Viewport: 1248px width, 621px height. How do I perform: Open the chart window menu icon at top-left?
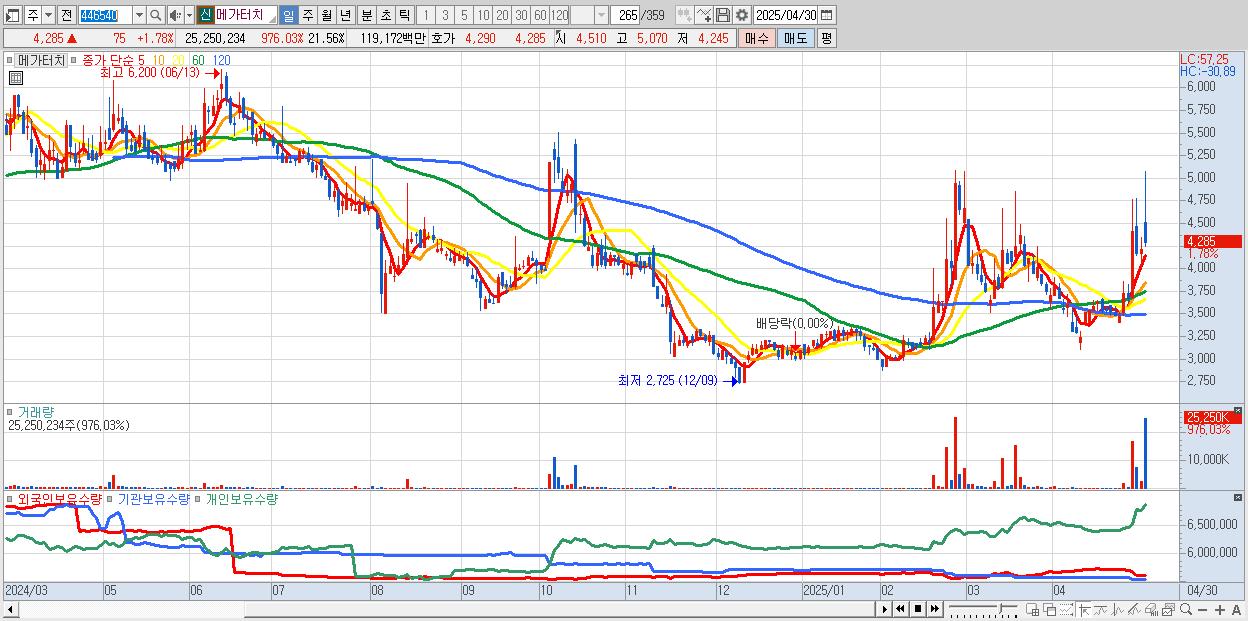coord(12,15)
